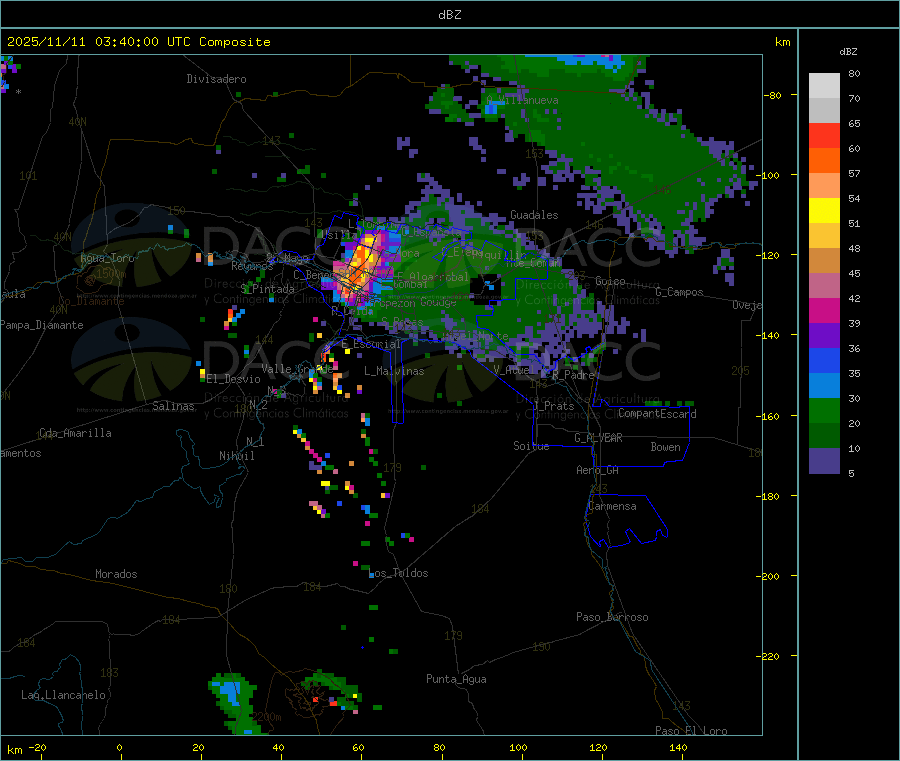Image resolution: width=900 pixels, height=761 pixels.
Task: Click the 'dBZ' title at top center
Action: [x=449, y=15]
